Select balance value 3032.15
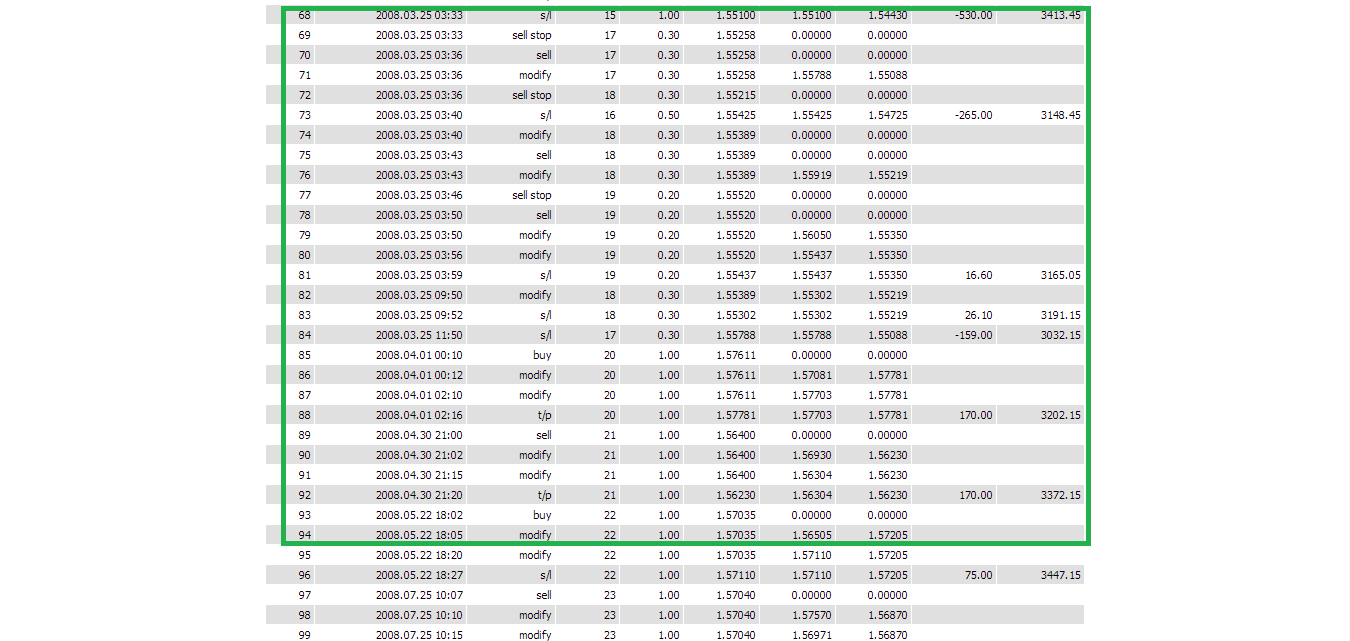 coord(1060,335)
